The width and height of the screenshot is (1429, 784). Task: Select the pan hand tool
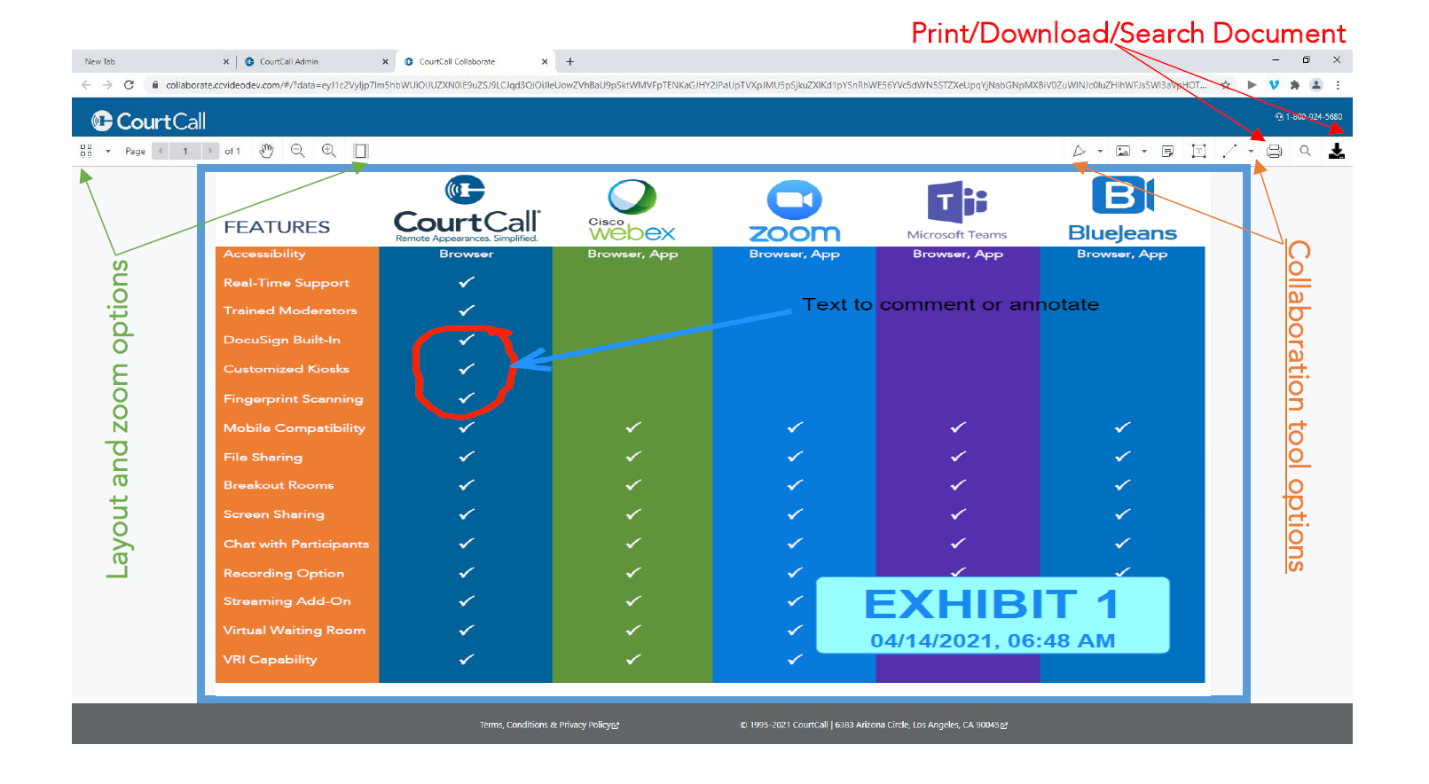pyautogui.click(x=266, y=151)
